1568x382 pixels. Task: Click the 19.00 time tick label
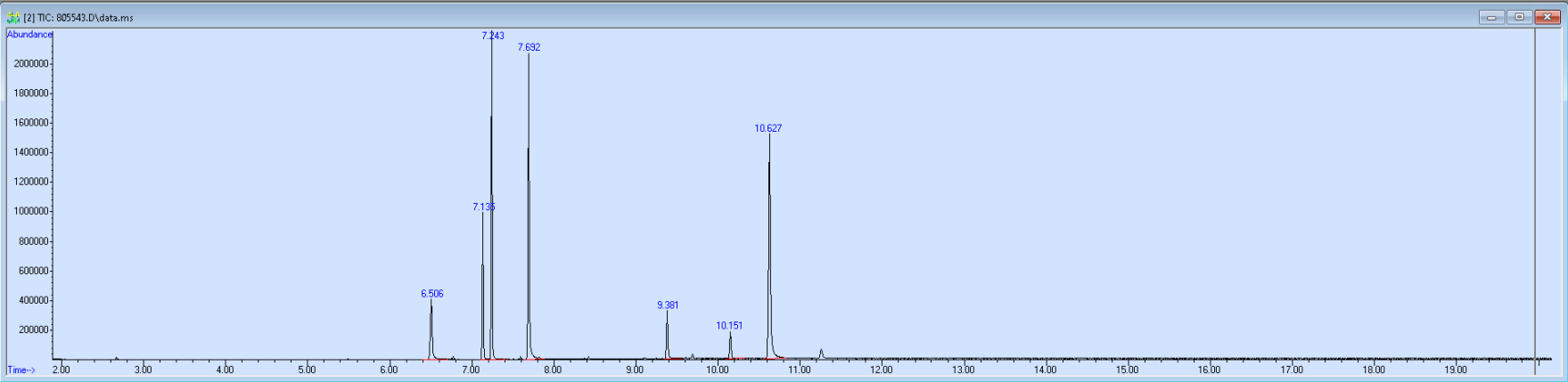pos(1456,370)
